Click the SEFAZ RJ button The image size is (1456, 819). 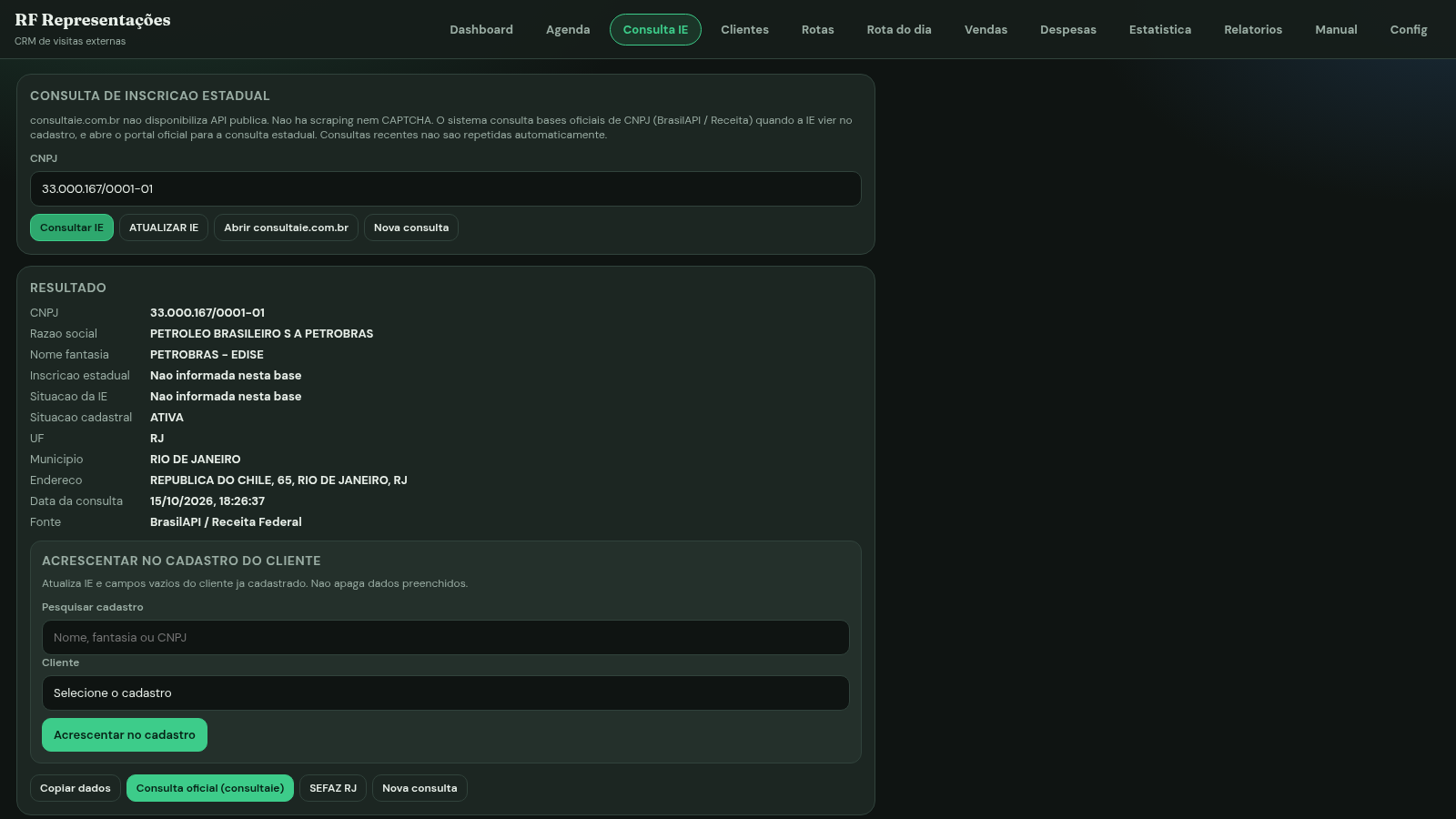coord(333,788)
